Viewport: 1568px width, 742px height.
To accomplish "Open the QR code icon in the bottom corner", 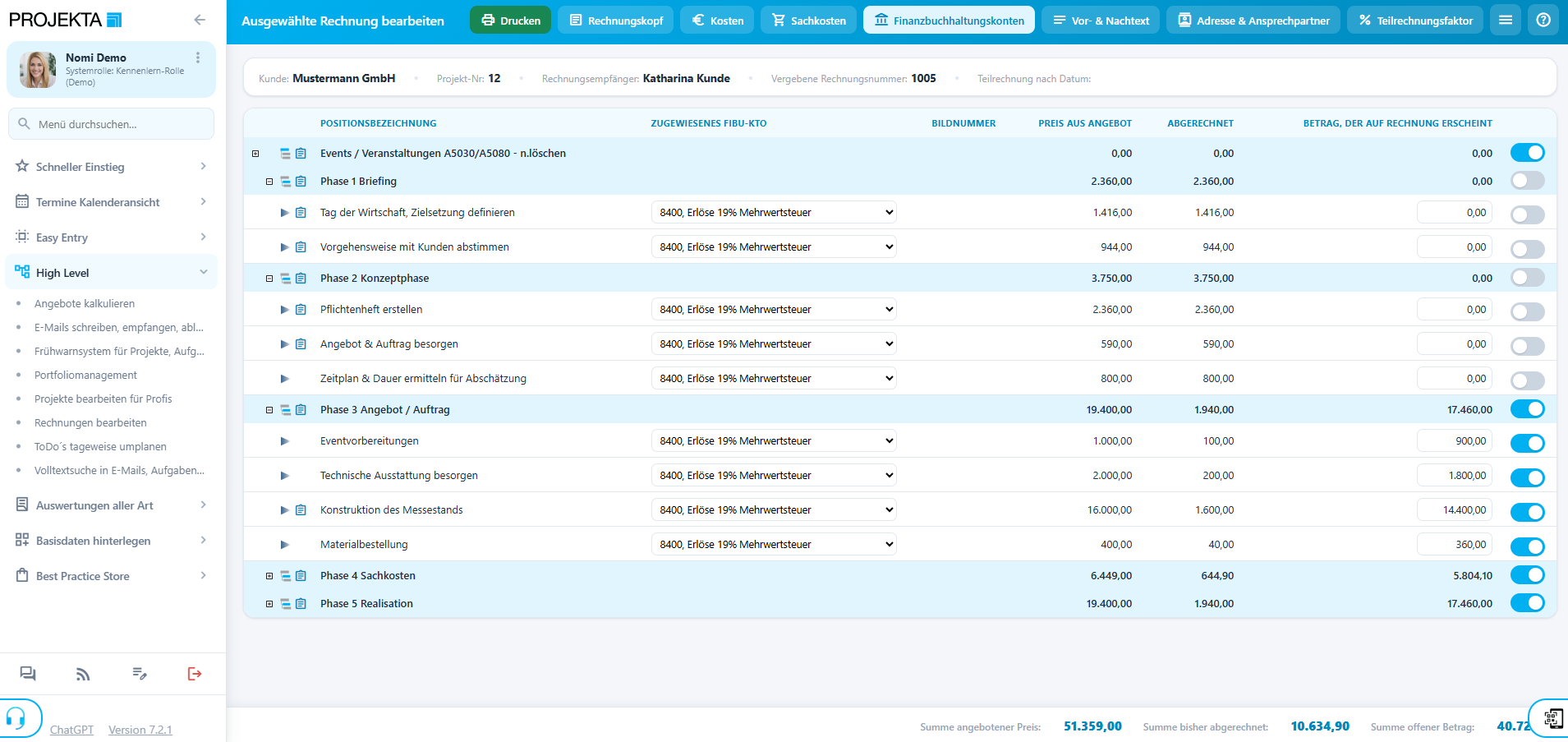I will click(x=1552, y=718).
